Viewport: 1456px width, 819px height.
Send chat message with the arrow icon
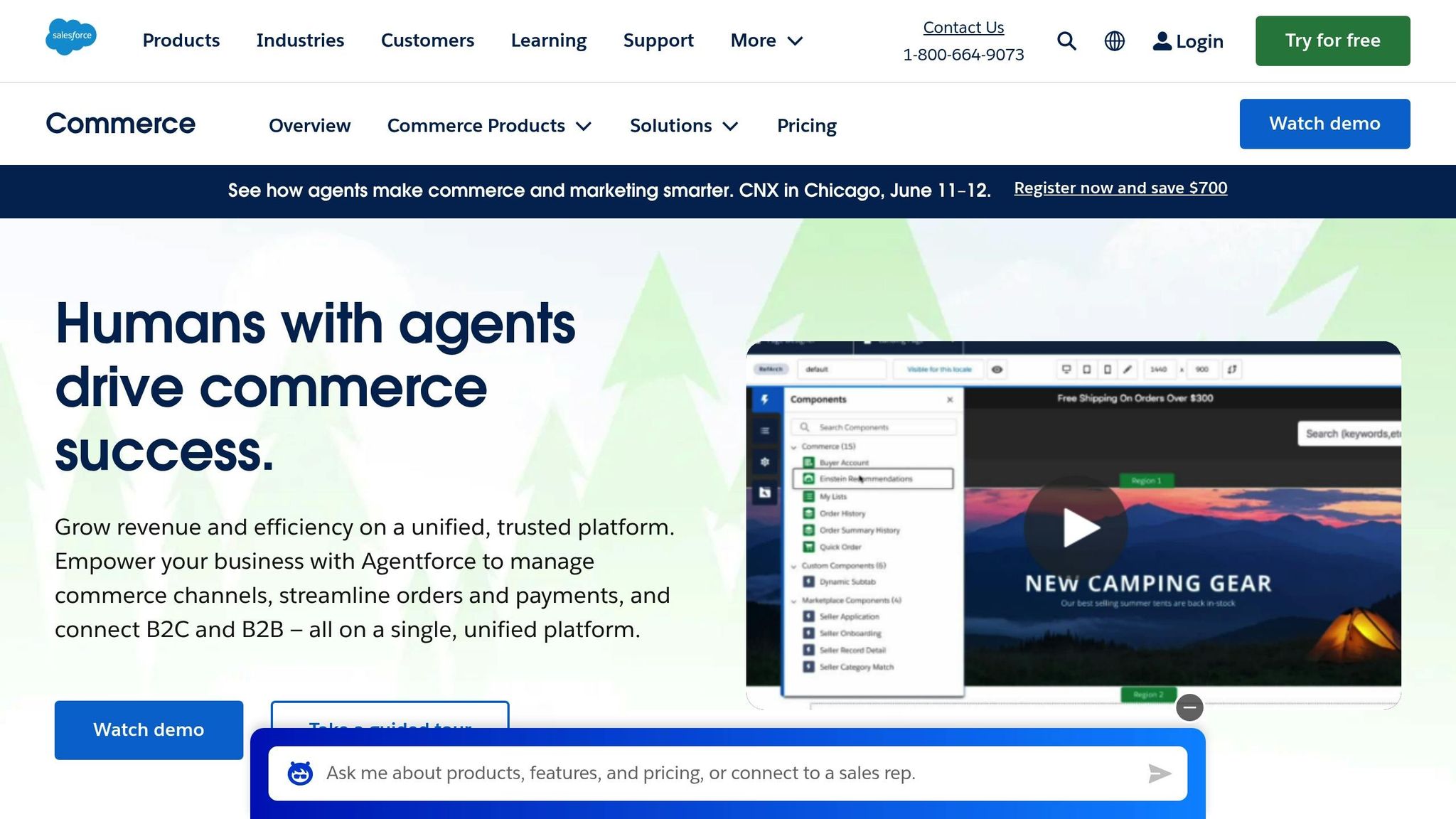[1160, 773]
